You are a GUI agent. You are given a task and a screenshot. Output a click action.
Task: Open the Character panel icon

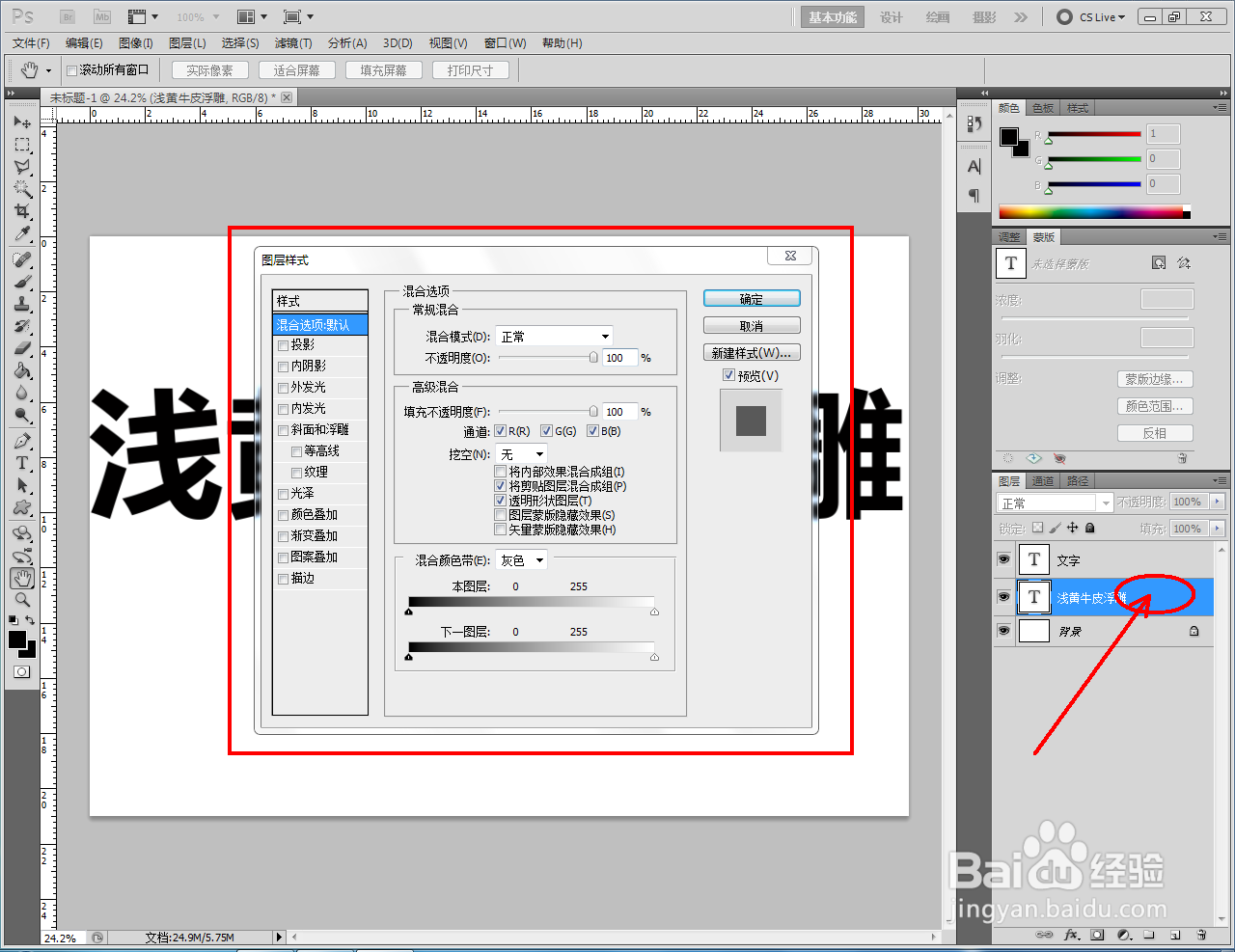(974, 167)
